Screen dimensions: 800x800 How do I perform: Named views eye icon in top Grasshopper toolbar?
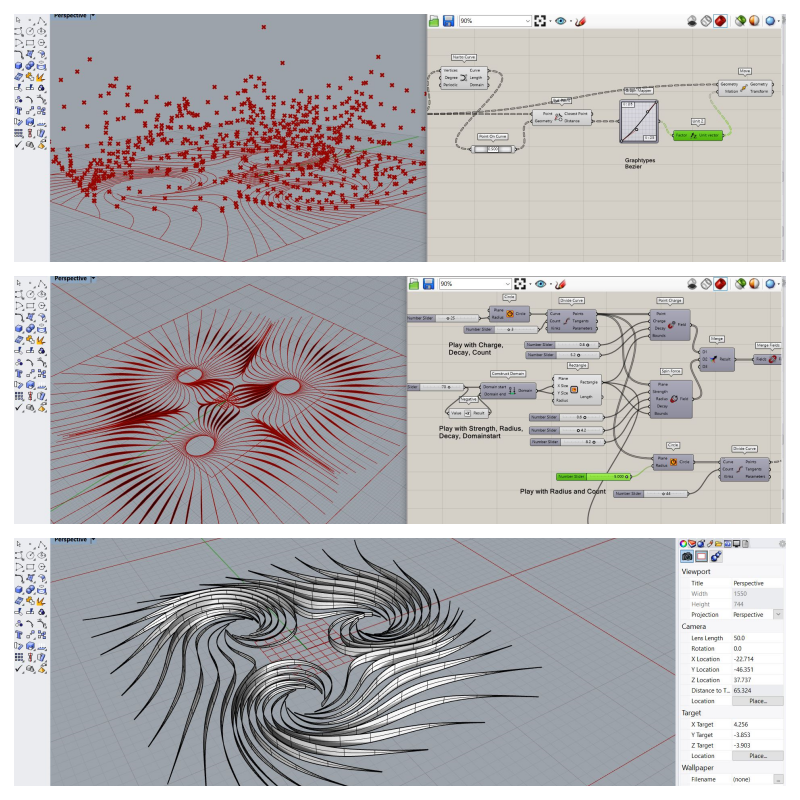(560, 21)
